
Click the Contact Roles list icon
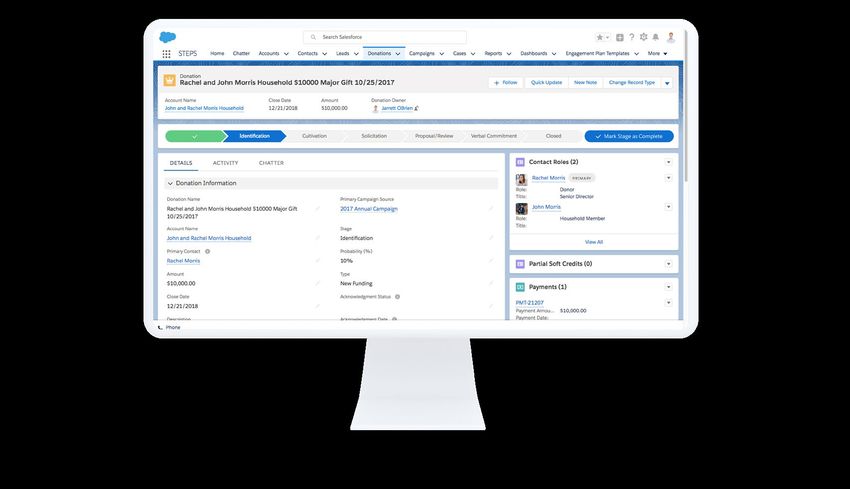[520, 162]
